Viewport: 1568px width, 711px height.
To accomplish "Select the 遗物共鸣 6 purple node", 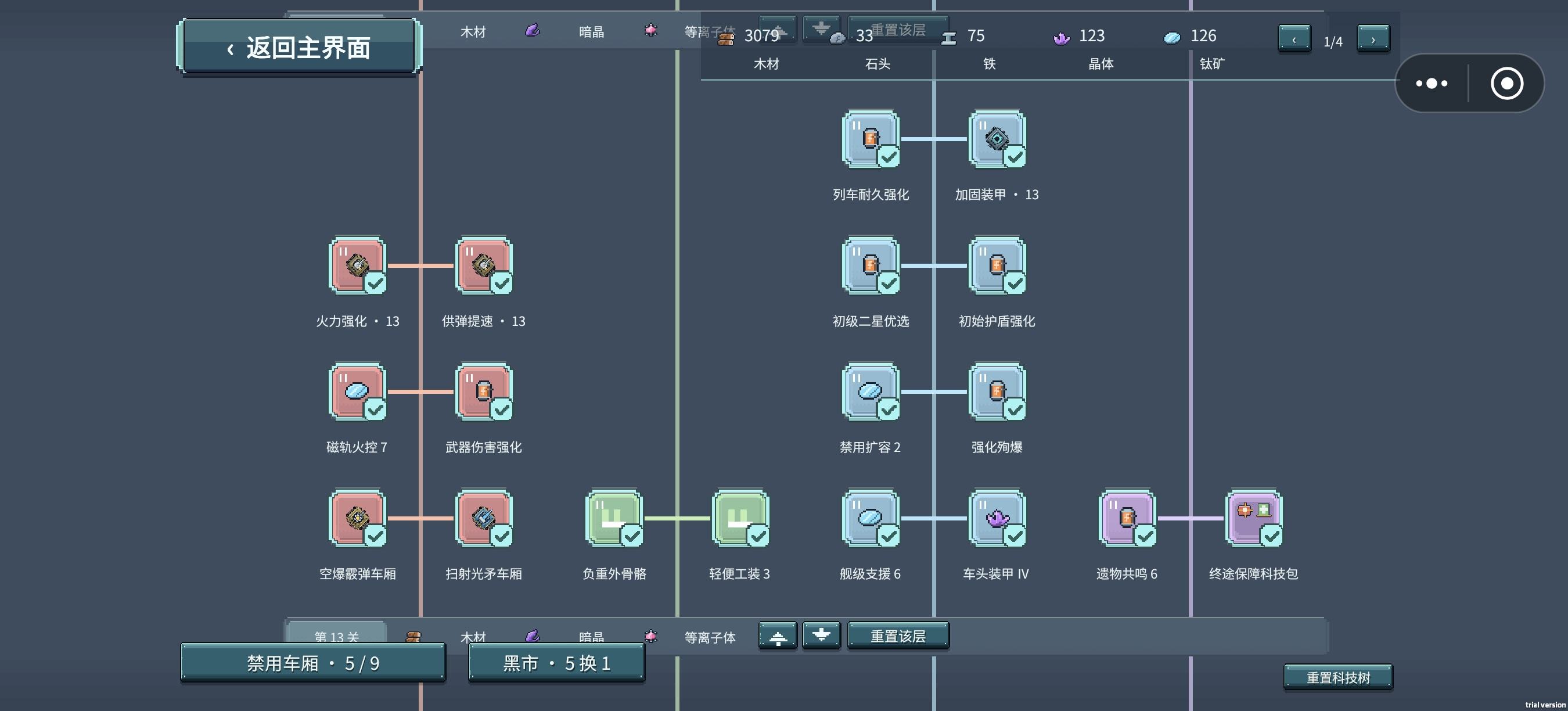I will pyautogui.click(x=1127, y=518).
